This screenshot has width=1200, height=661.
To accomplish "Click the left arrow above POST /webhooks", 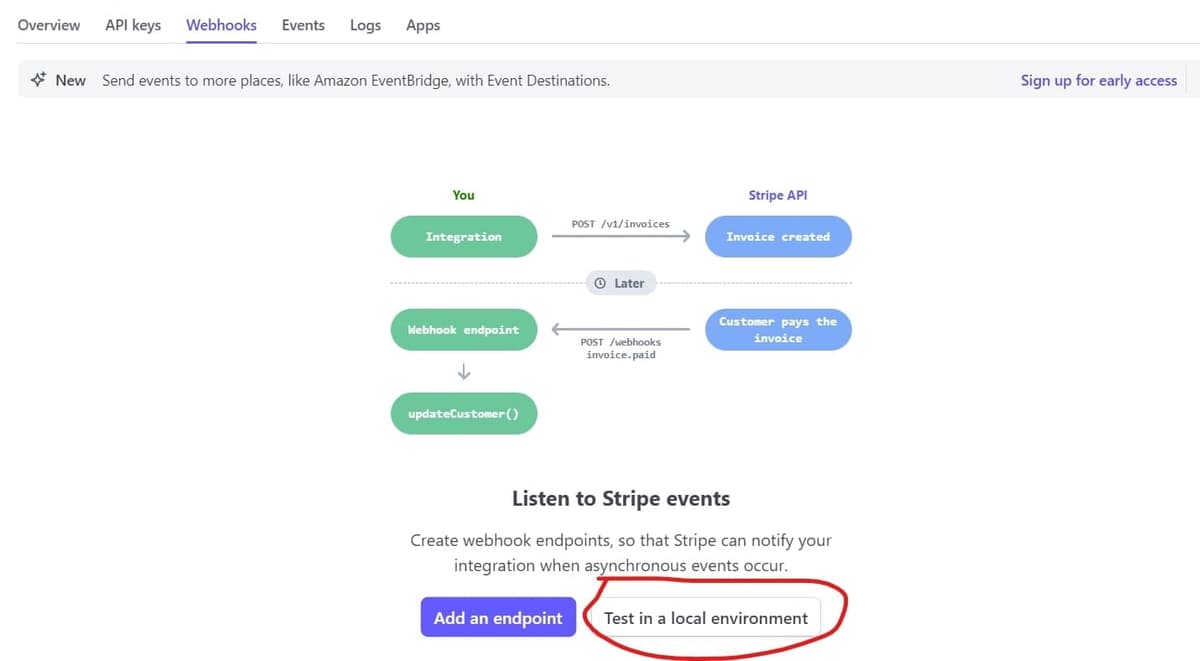I will 621,329.
